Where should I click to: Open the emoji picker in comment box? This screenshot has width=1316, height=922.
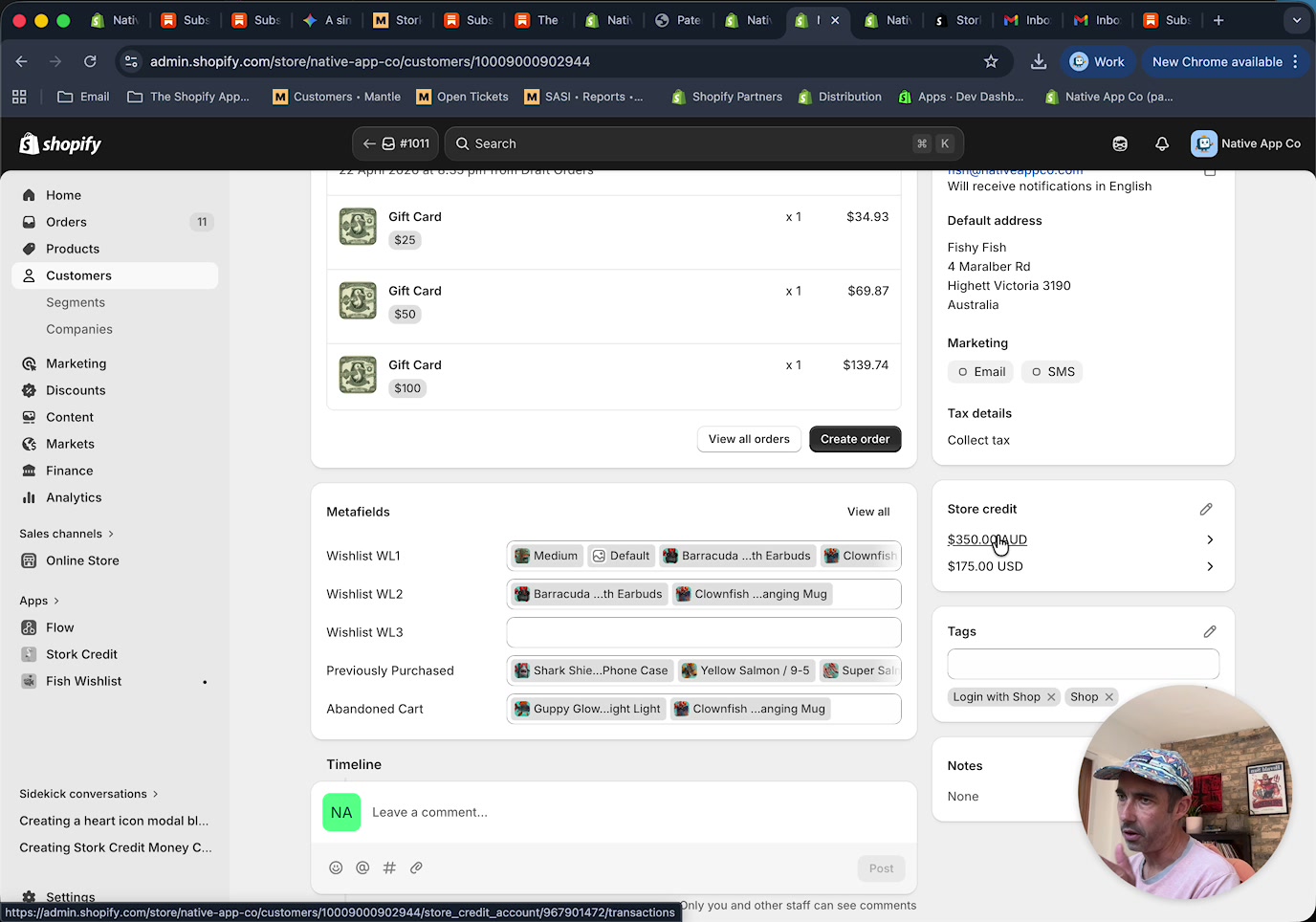(336, 867)
